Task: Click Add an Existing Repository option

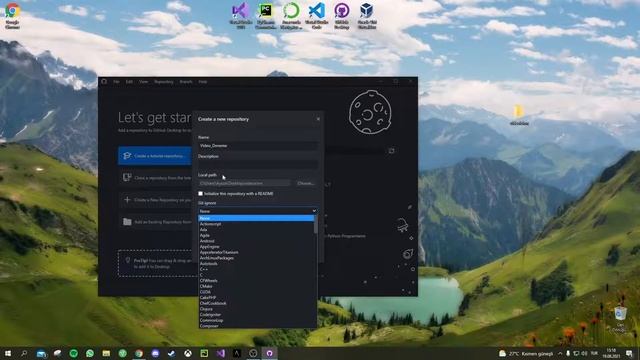Action: click(155, 222)
